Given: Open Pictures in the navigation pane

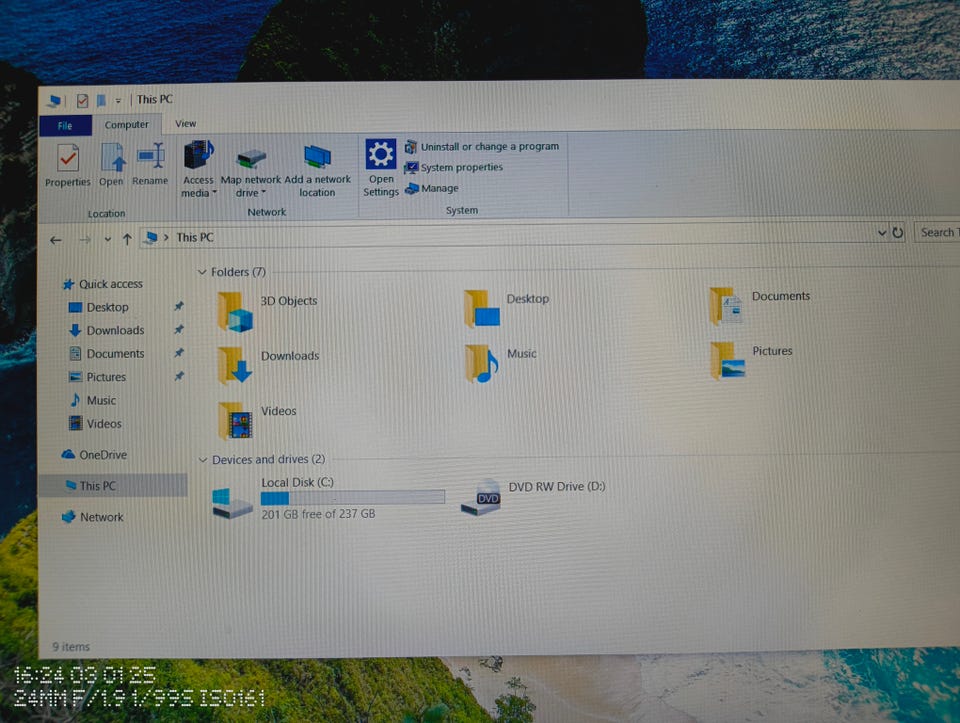Looking at the screenshot, I should [x=98, y=377].
